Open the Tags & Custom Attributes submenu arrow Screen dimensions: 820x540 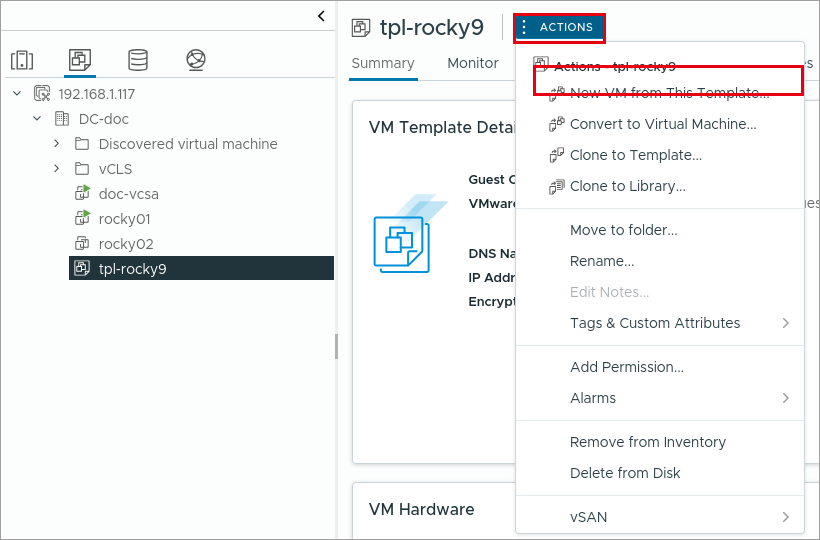pyautogui.click(x=785, y=323)
